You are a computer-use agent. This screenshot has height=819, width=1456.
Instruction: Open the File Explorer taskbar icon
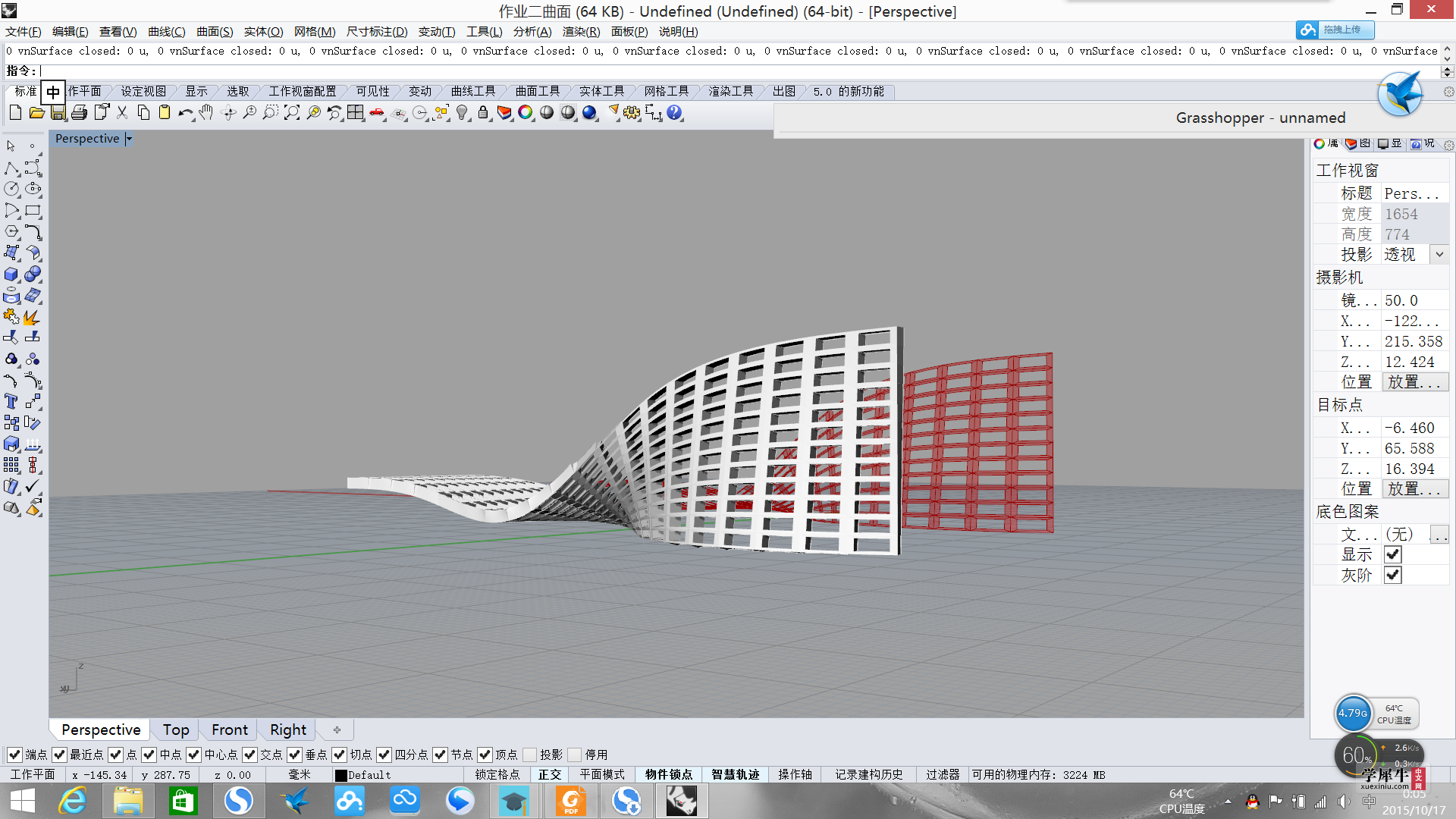click(x=128, y=801)
